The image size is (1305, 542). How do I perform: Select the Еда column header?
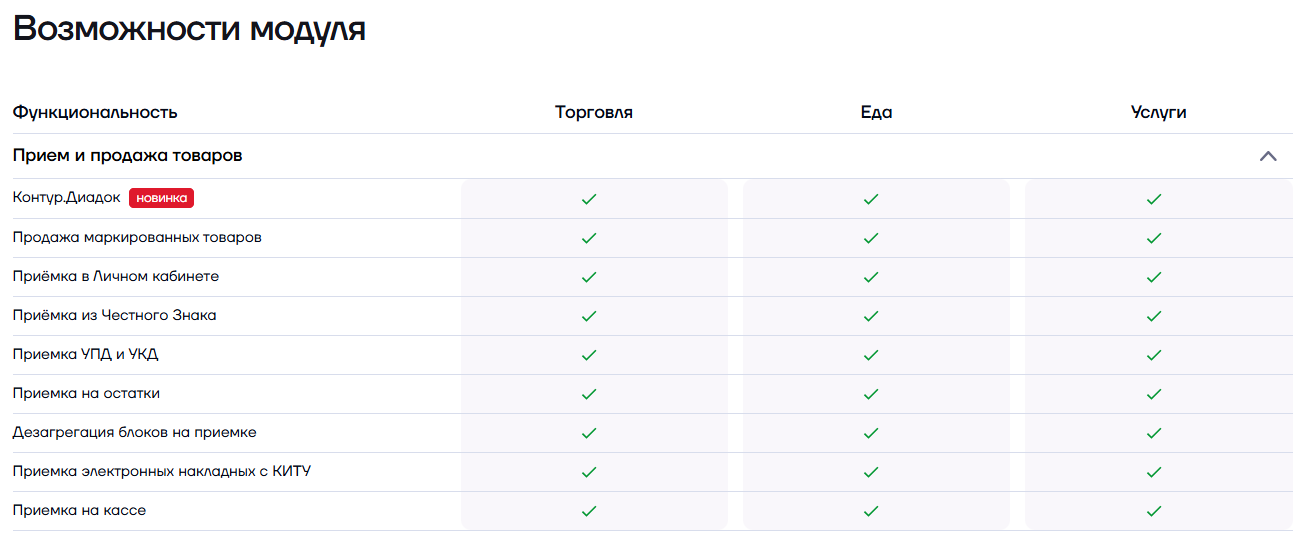[876, 112]
